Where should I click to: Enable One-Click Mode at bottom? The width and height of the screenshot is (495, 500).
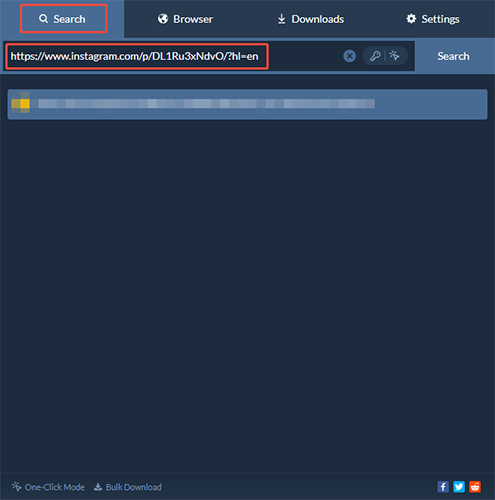point(48,487)
